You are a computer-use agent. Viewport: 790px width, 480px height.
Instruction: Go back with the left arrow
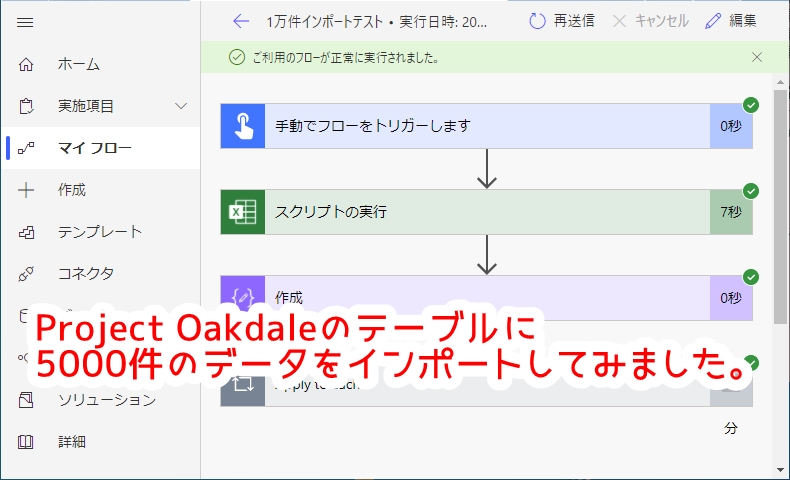click(x=241, y=21)
